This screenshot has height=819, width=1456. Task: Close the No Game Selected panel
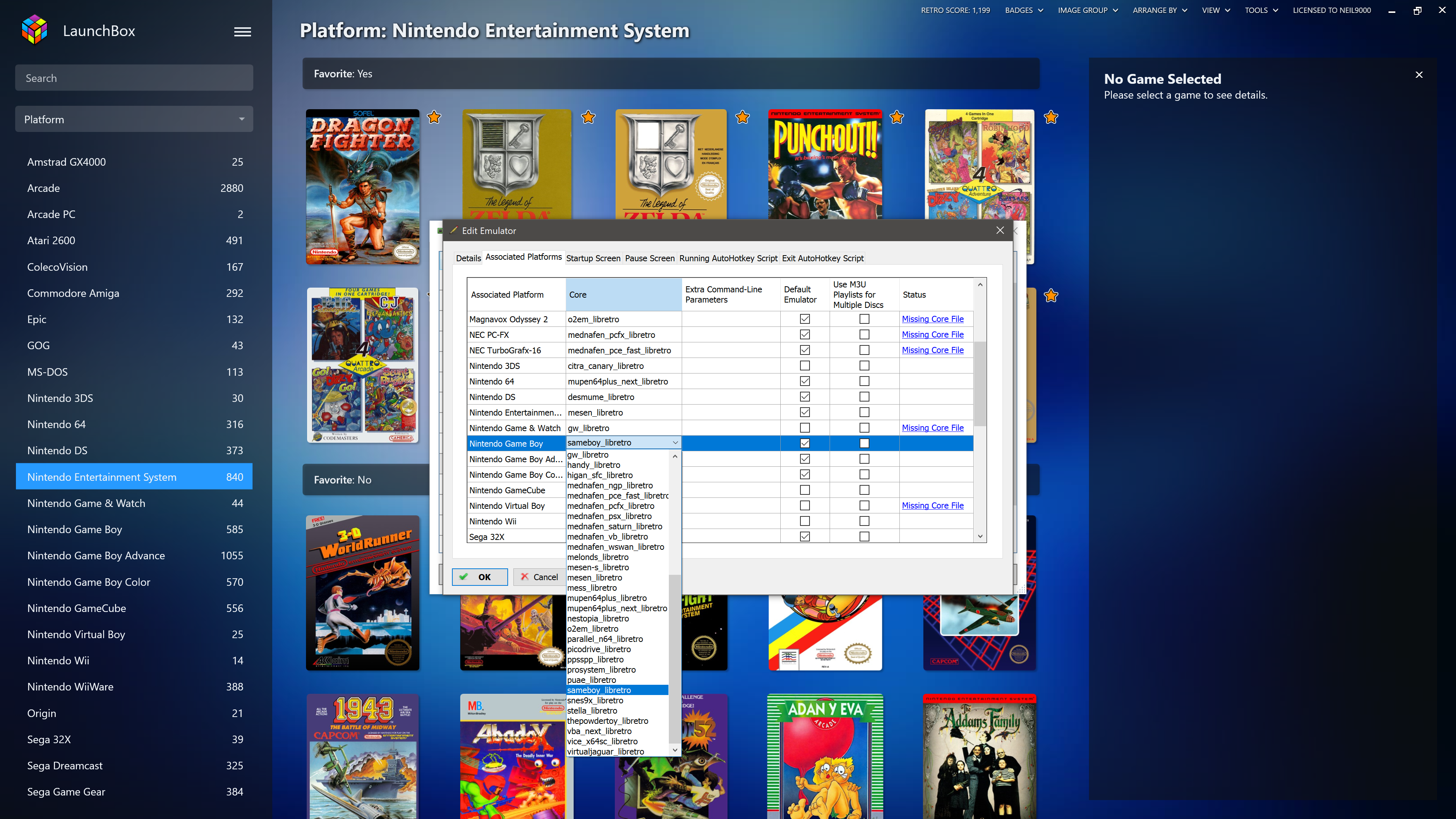coord(1419,75)
